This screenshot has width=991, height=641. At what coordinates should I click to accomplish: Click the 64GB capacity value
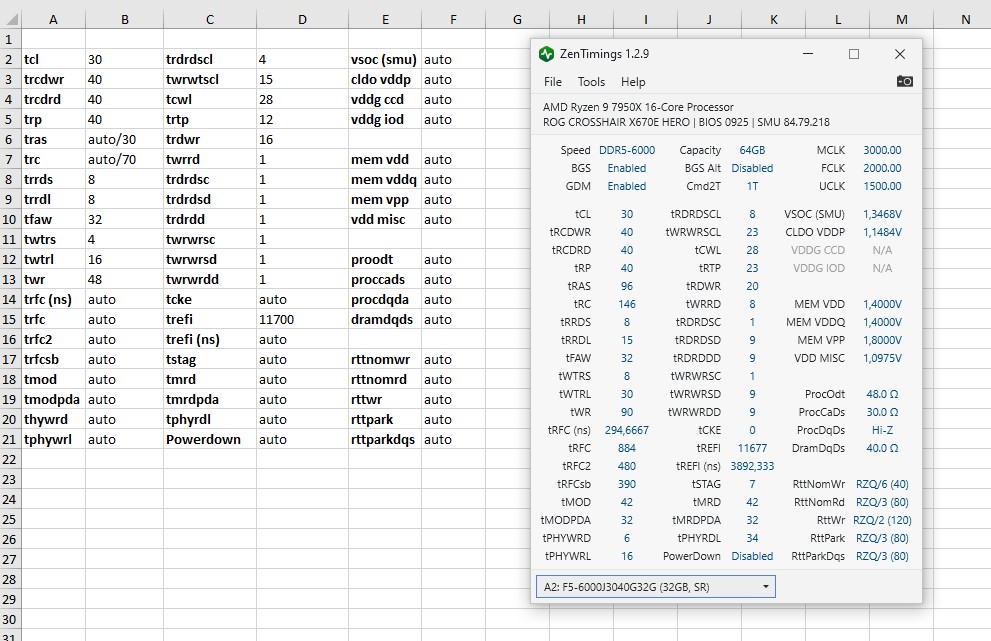pos(752,150)
